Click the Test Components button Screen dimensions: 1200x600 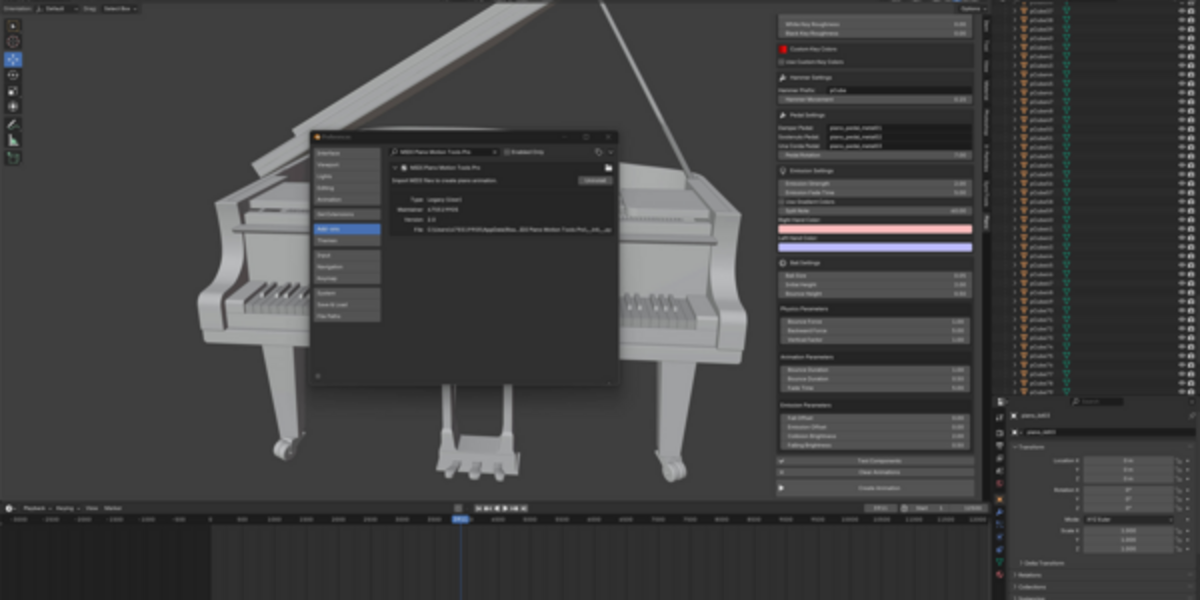coord(875,461)
